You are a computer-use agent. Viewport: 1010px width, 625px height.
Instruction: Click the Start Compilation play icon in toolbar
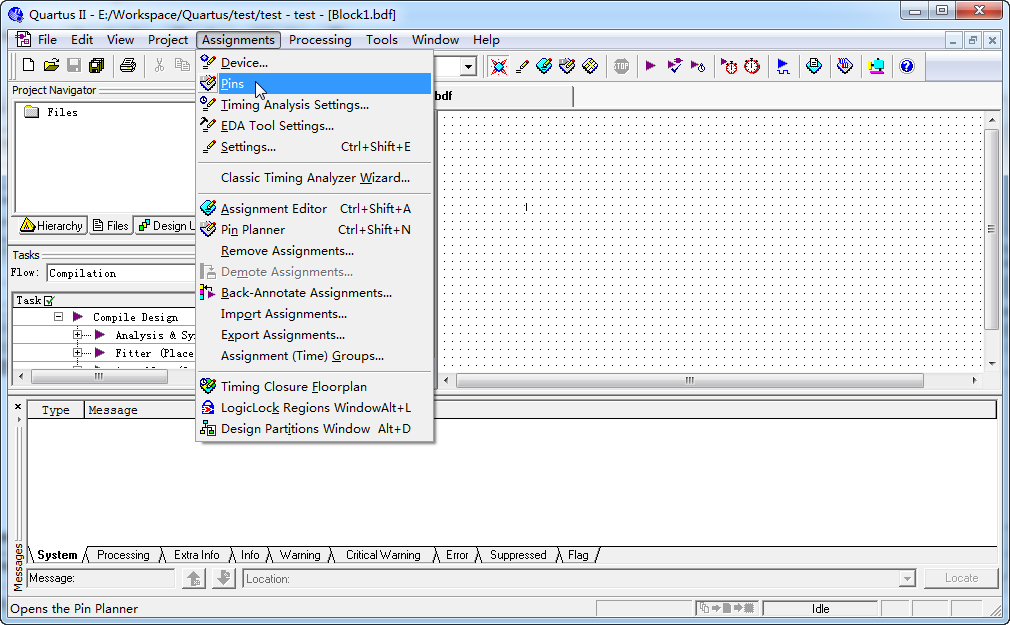point(651,66)
